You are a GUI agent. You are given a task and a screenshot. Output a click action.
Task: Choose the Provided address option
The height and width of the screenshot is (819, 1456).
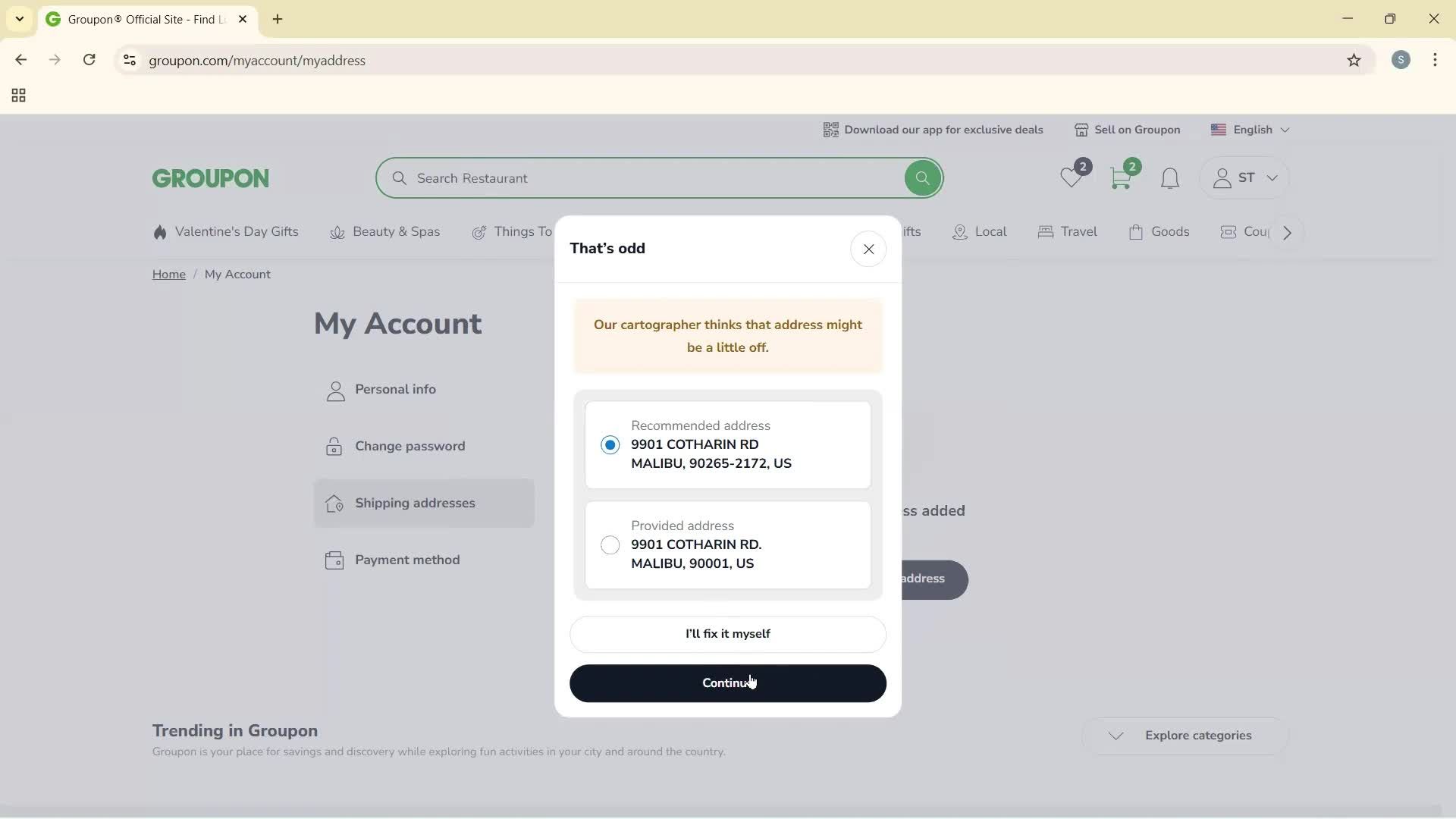click(610, 544)
